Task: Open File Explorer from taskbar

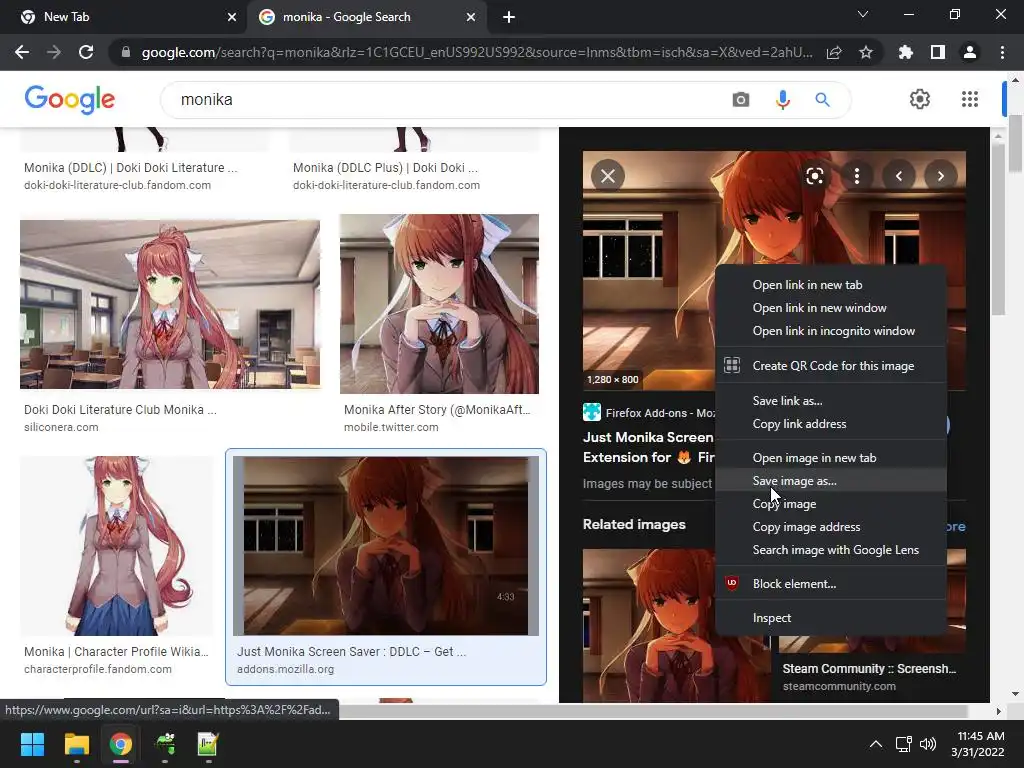Action: click(76, 744)
